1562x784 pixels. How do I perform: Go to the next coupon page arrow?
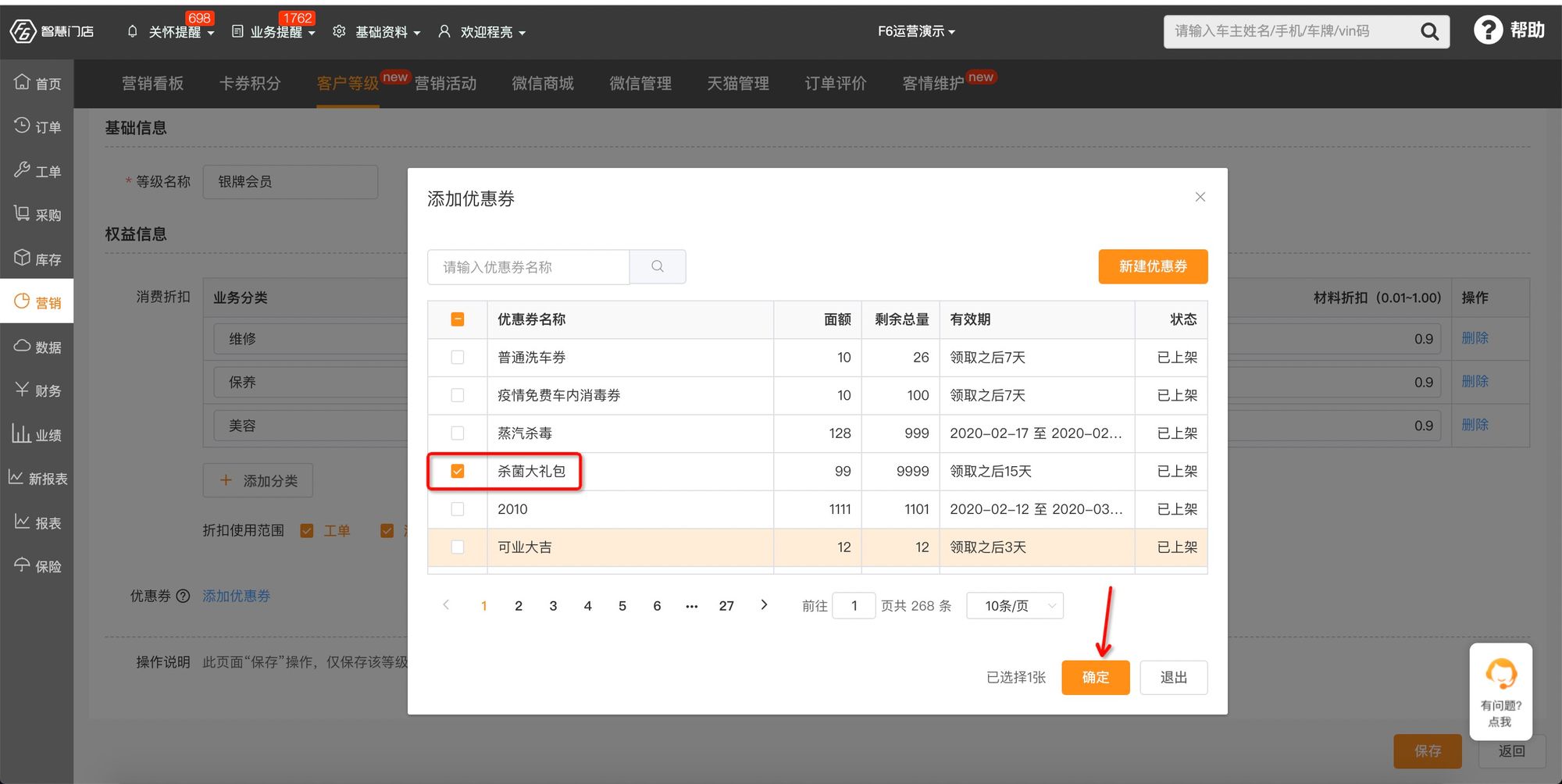pos(764,605)
